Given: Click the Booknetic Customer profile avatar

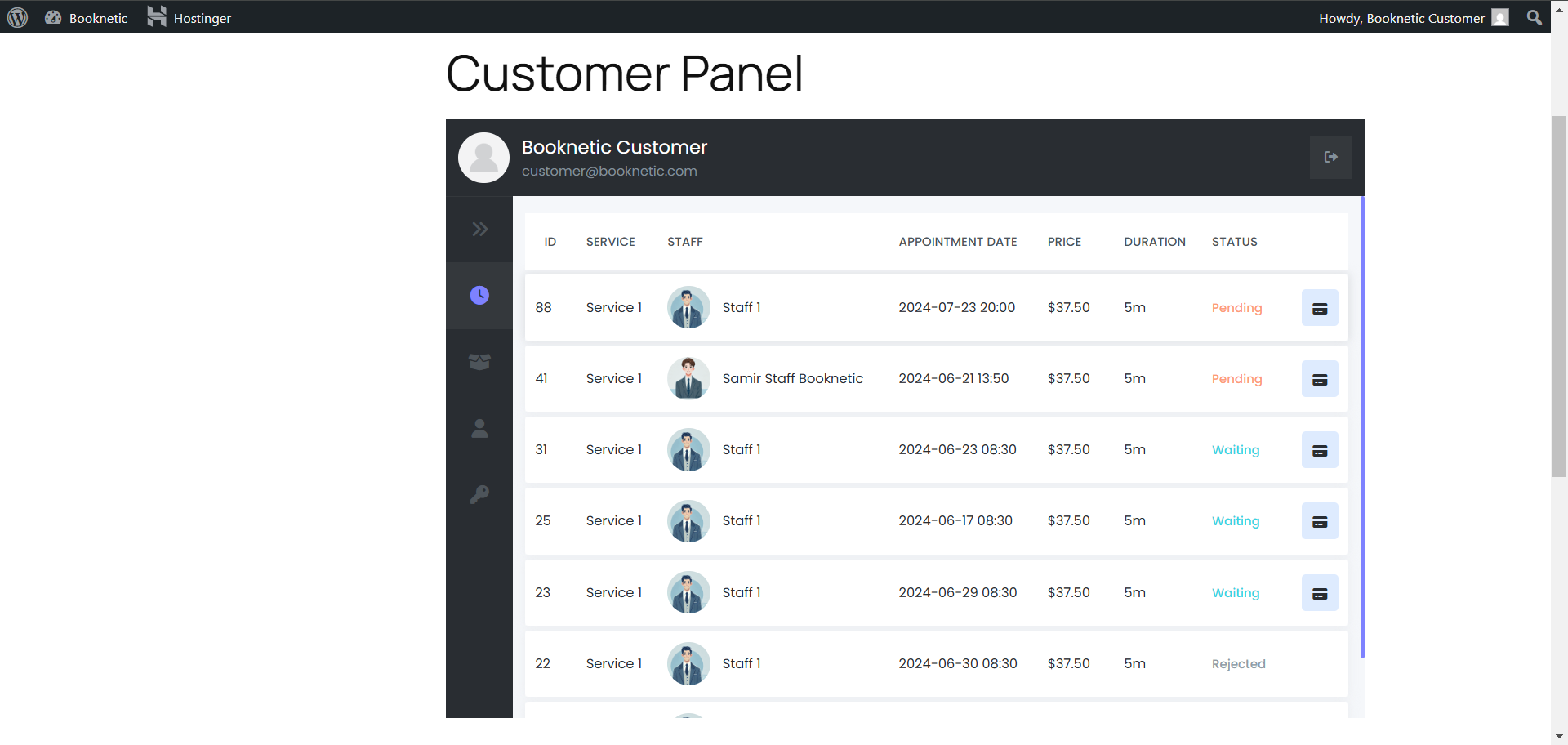Looking at the screenshot, I should (x=483, y=158).
